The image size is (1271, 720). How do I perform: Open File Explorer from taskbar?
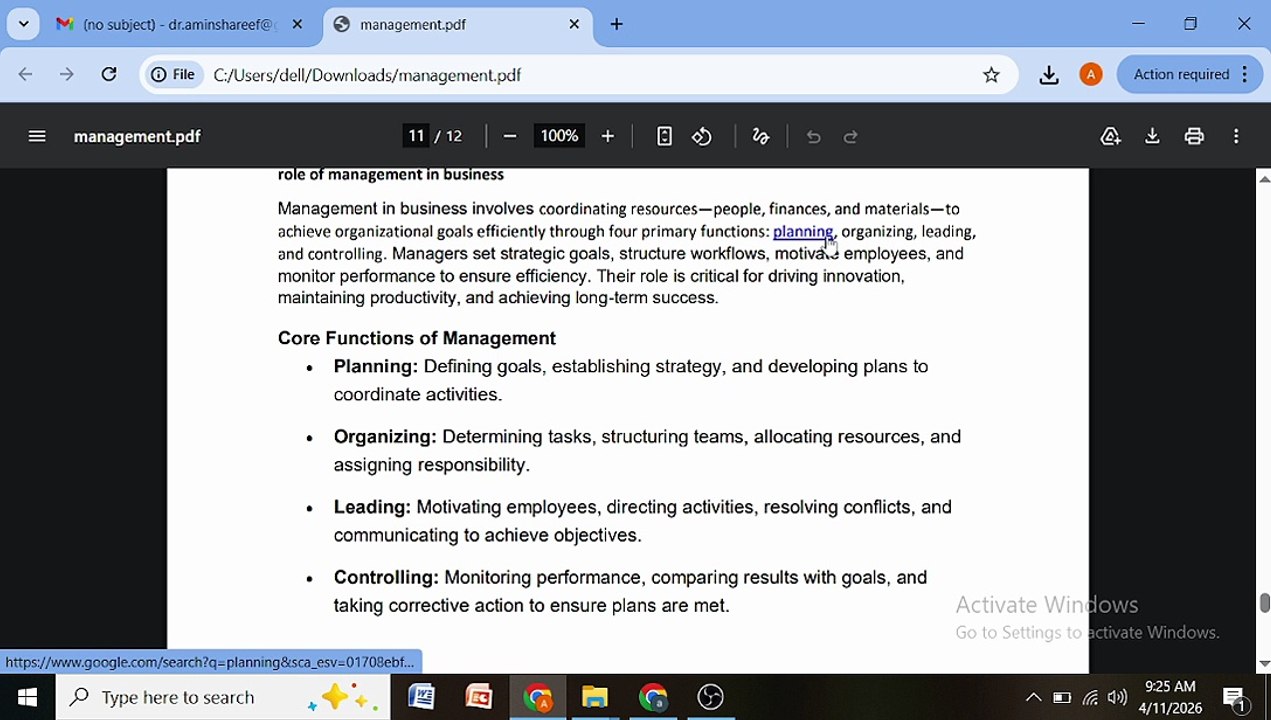[x=595, y=697]
